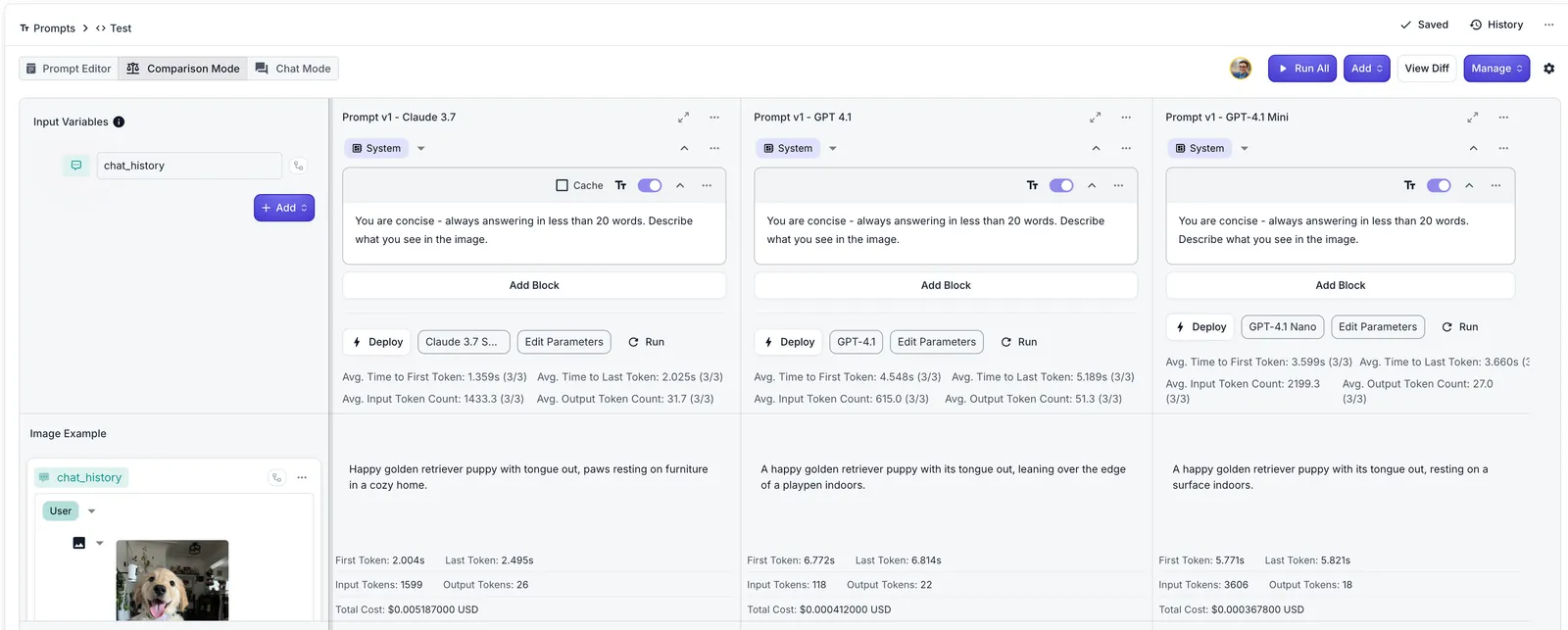This screenshot has width=1568, height=630.
Task: Expand the Claude 3.7 prompt panel
Action: click(x=683, y=118)
